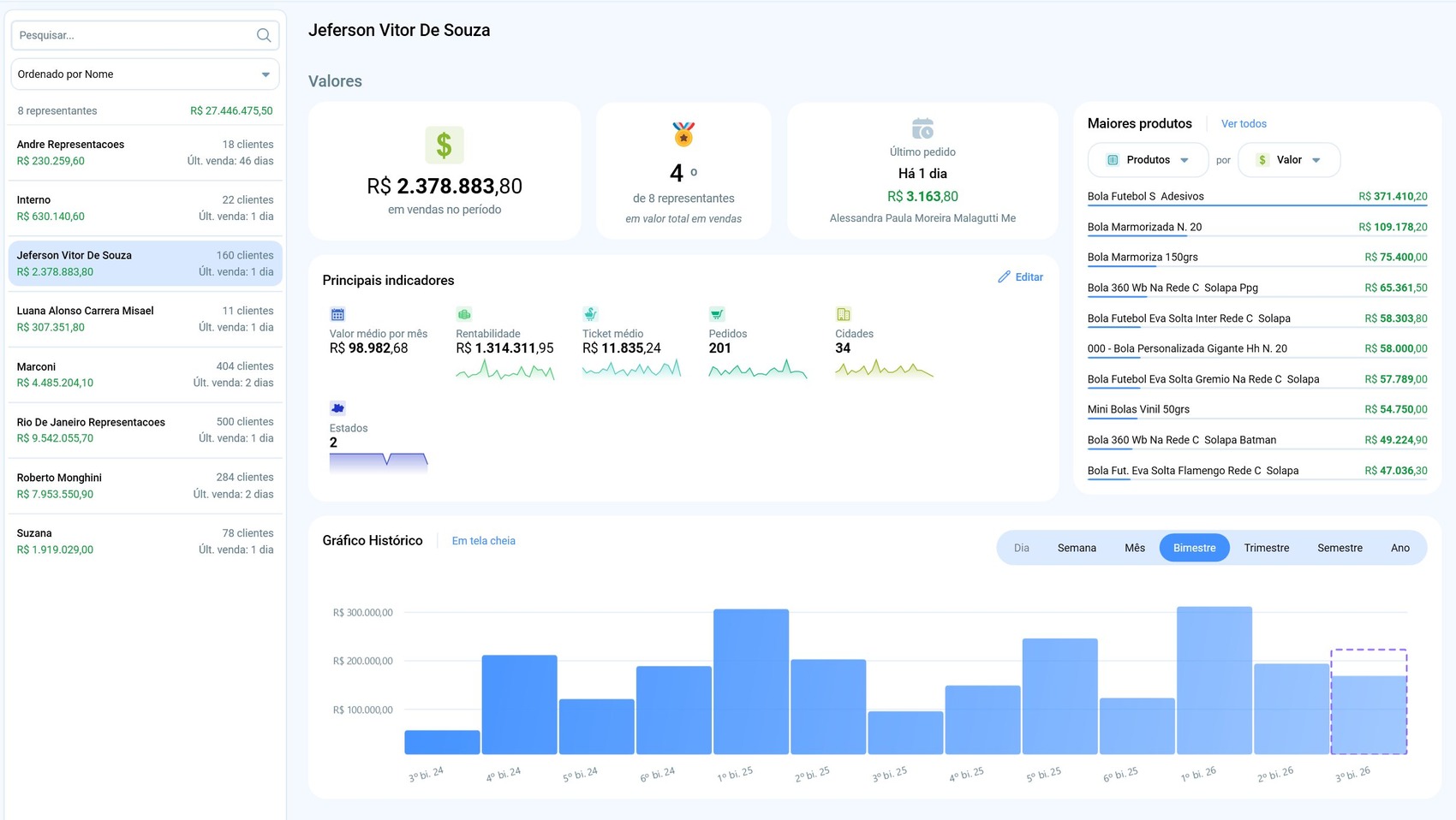Image resolution: width=1456 pixels, height=820 pixels.
Task: Select the Bimestre period tab
Action: click(1194, 548)
